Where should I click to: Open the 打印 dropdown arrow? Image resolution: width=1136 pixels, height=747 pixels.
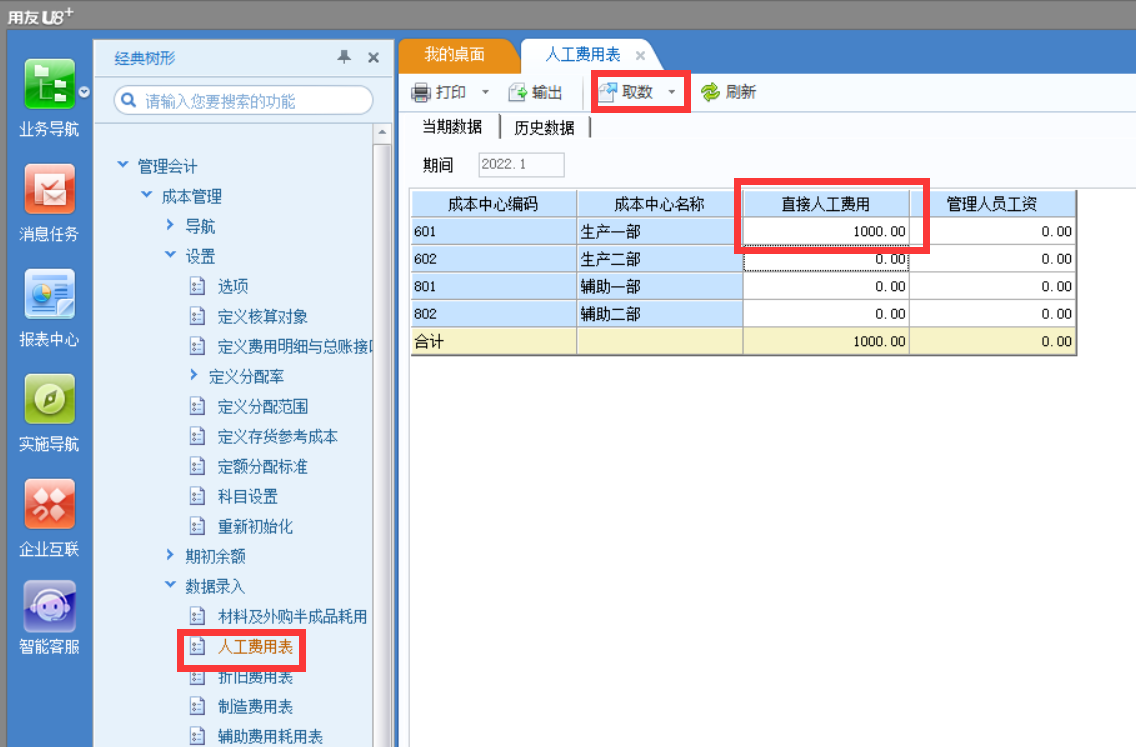485,92
